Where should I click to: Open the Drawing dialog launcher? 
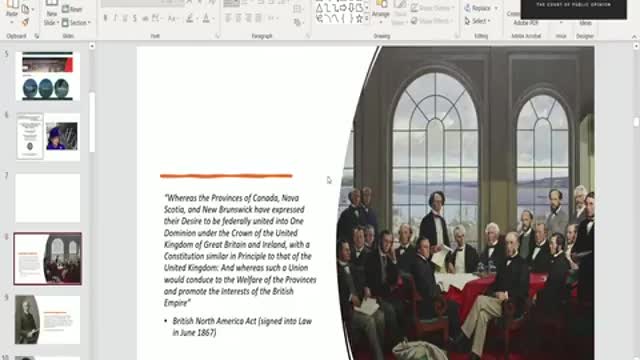(x=457, y=36)
